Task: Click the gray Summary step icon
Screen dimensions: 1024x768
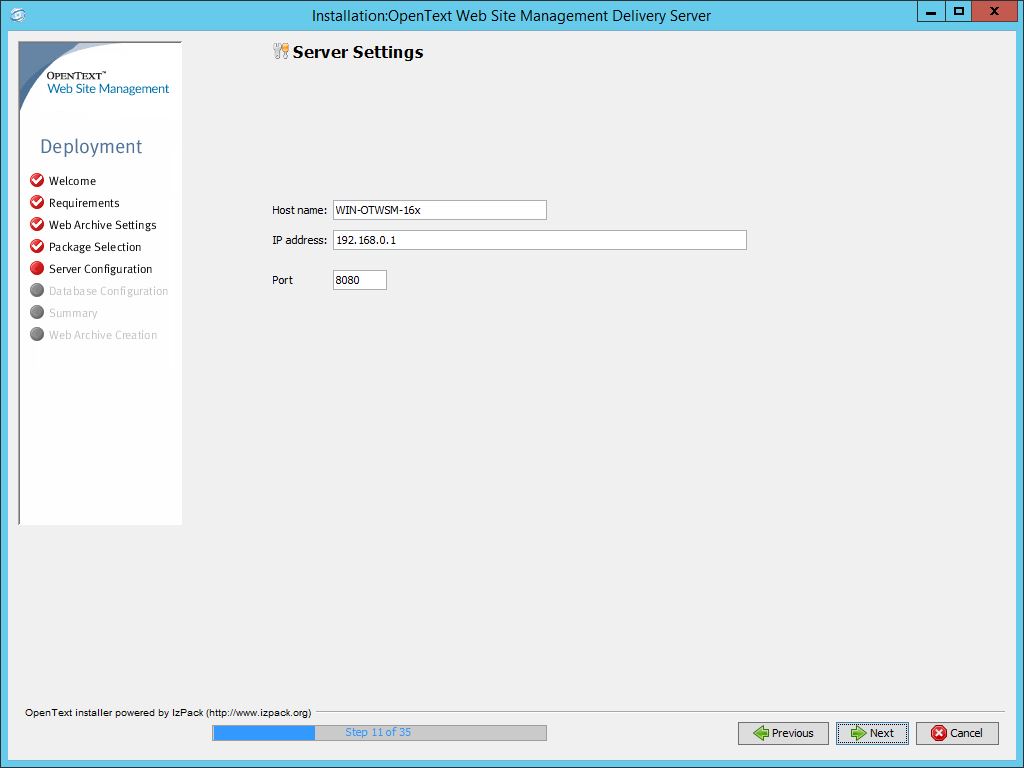Action: click(x=37, y=312)
